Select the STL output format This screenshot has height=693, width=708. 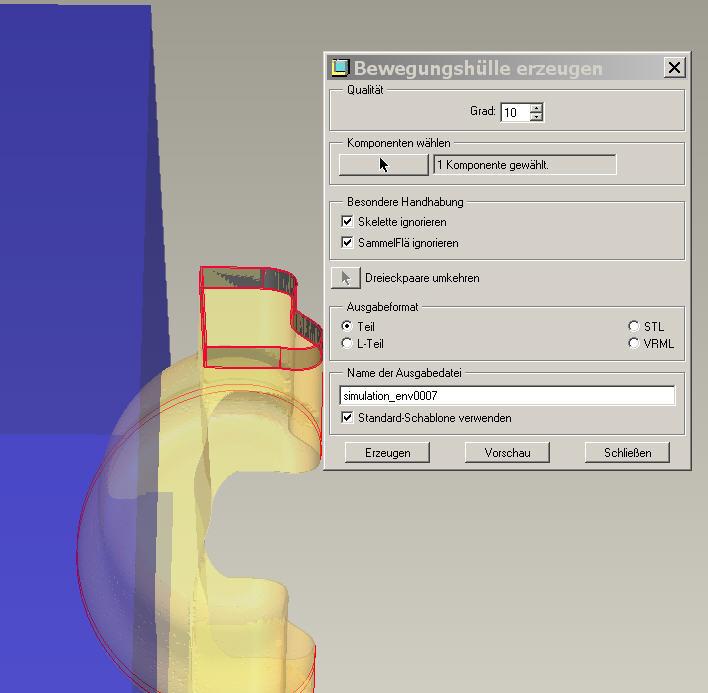click(x=634, y=326)
